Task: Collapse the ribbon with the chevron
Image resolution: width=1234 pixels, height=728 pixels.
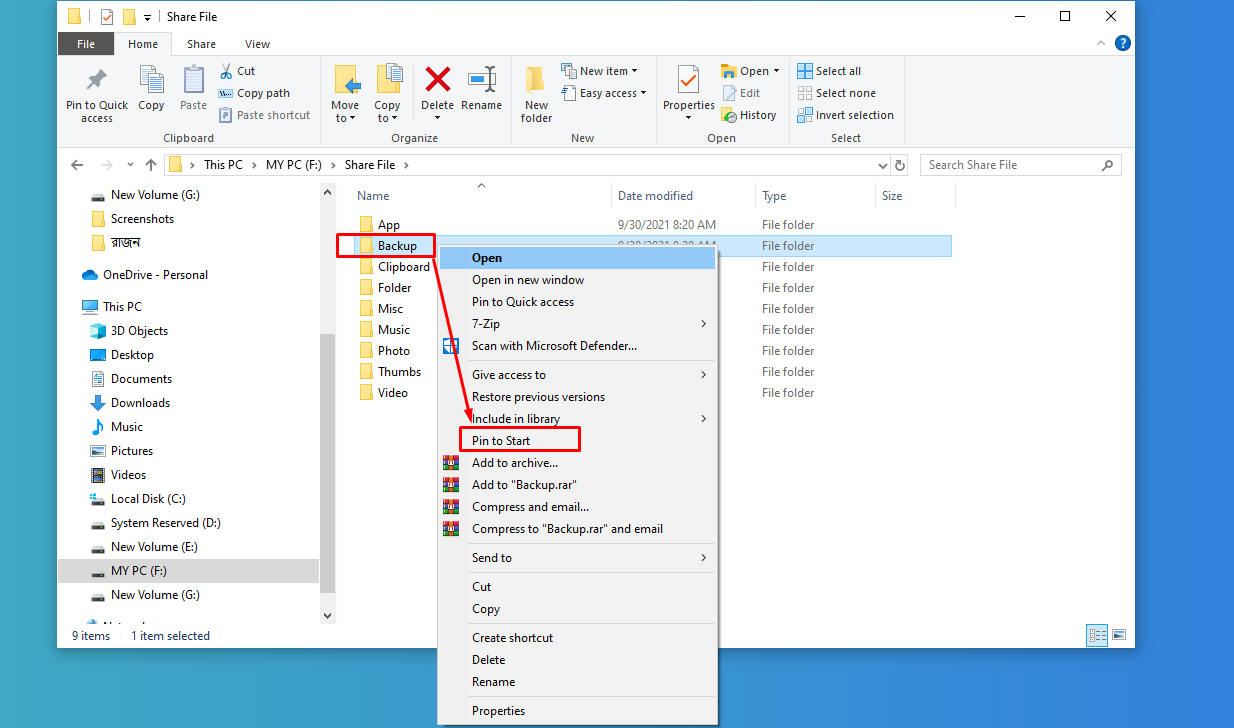Action: (x=1100, y=43)
